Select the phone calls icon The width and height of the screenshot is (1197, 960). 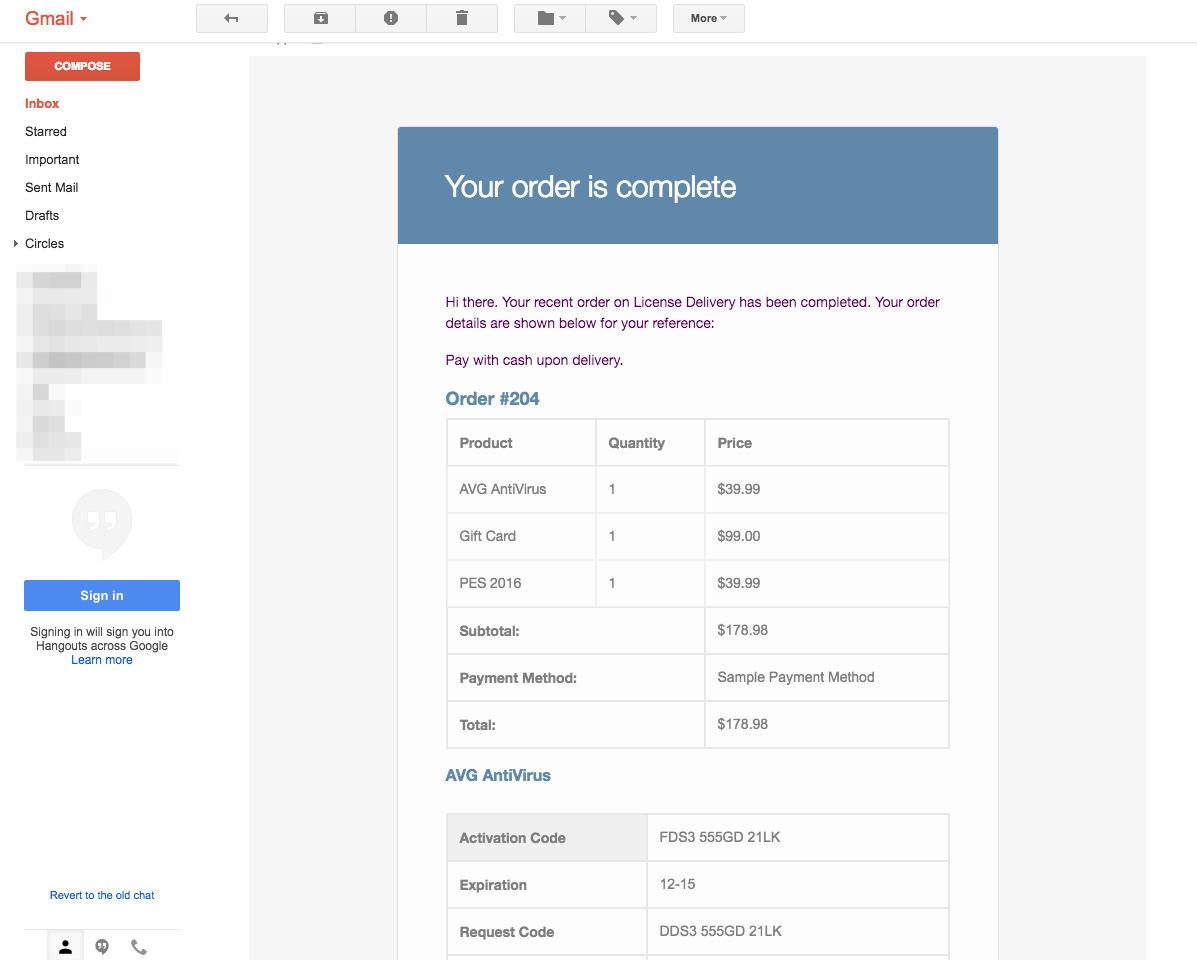[x=138, y=947]
